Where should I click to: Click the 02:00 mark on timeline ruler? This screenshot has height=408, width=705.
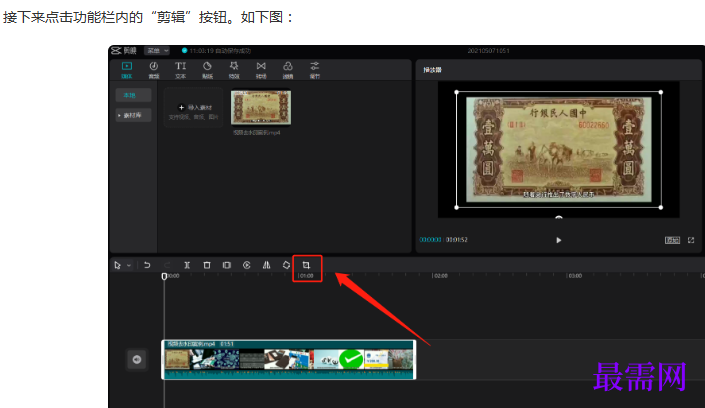pyautogui.click(x=440, y=276)
